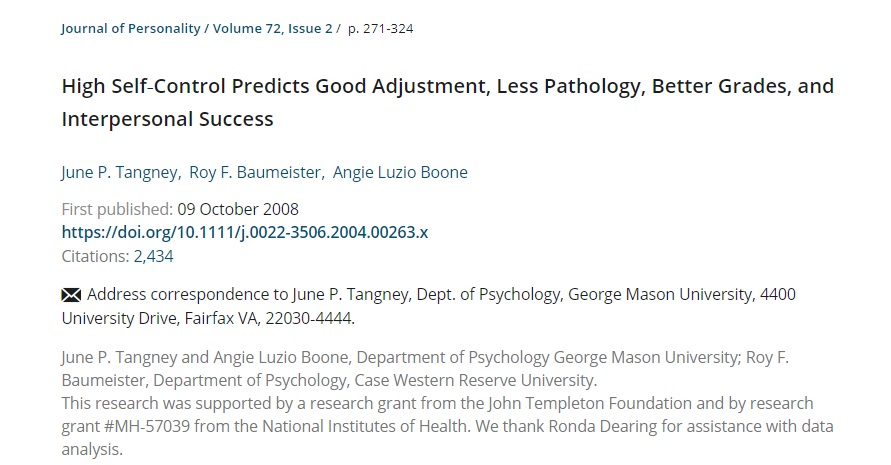Open author Angie Luzio Boone's link

coord(400,172)
